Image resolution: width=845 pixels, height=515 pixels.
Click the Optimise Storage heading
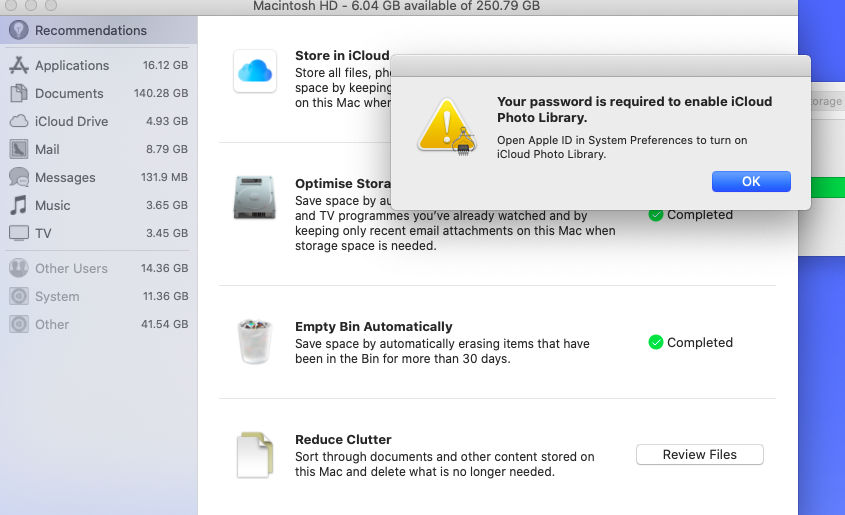(343, 184)
